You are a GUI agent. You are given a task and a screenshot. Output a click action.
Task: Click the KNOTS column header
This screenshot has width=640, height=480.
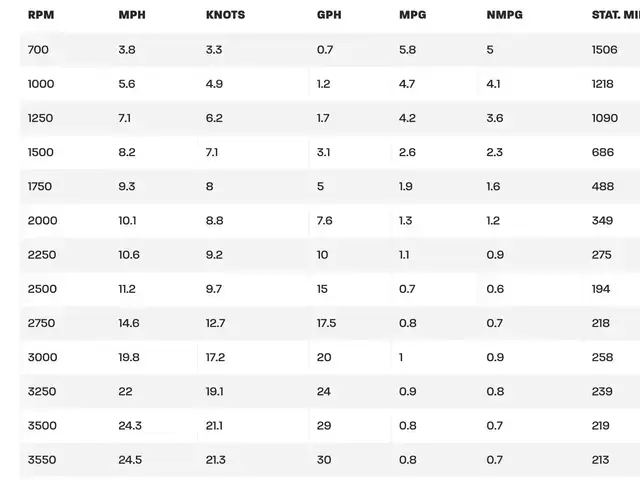point(225,15)
